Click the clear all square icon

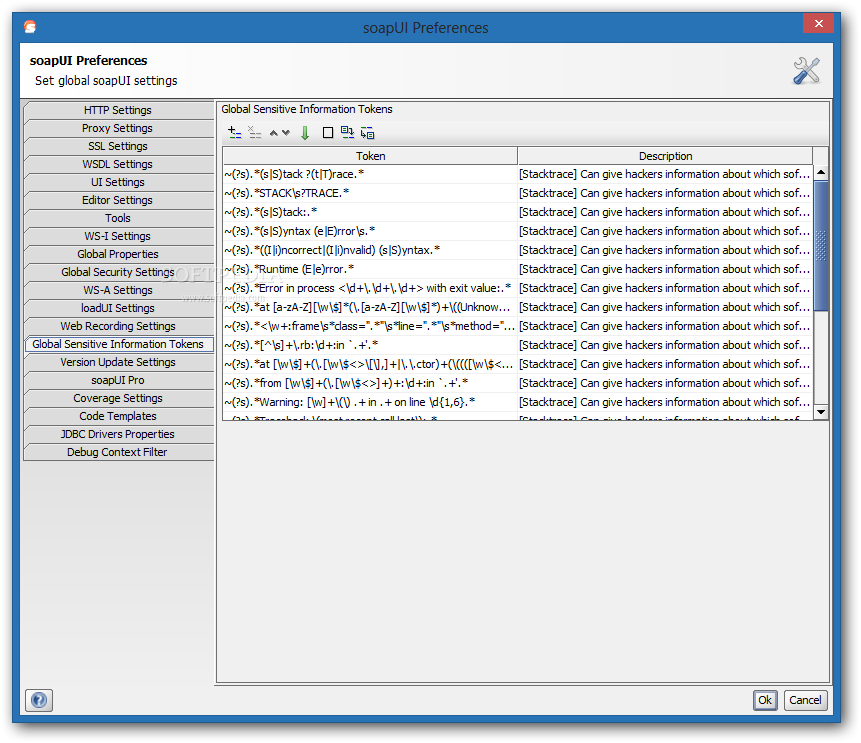click(328, 133)
